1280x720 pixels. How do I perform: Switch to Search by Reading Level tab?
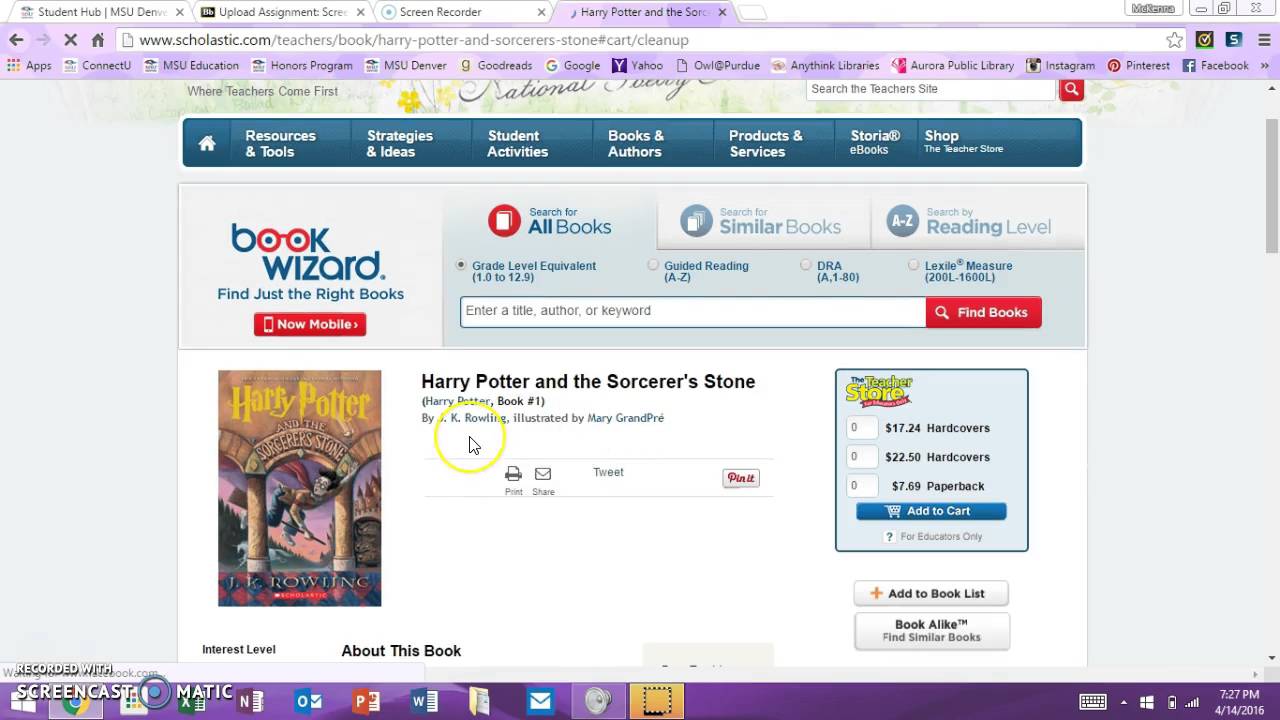point(969,221)
